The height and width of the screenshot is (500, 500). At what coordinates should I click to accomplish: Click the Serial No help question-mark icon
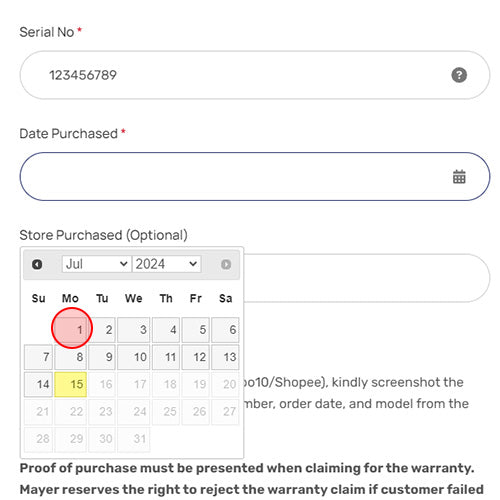point(459,75)
